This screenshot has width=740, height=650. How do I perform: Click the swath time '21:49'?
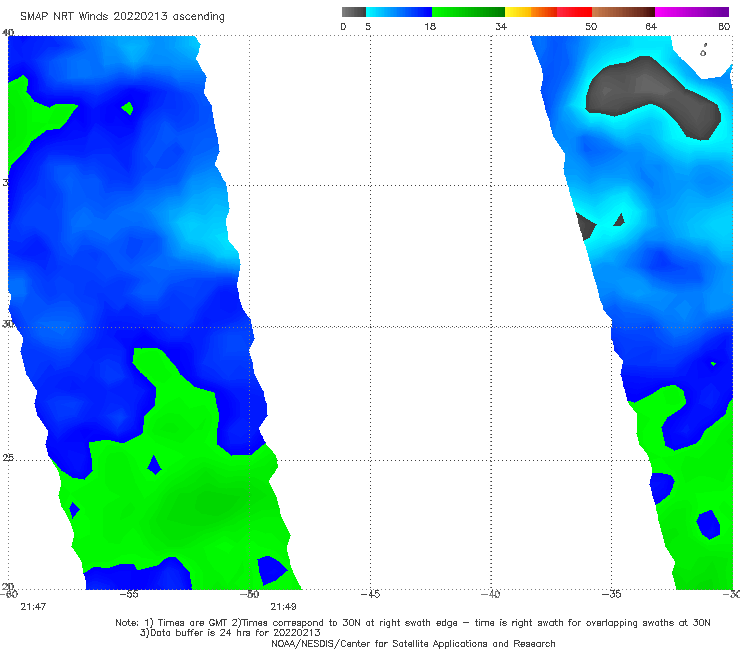click(x=283, y=607)
